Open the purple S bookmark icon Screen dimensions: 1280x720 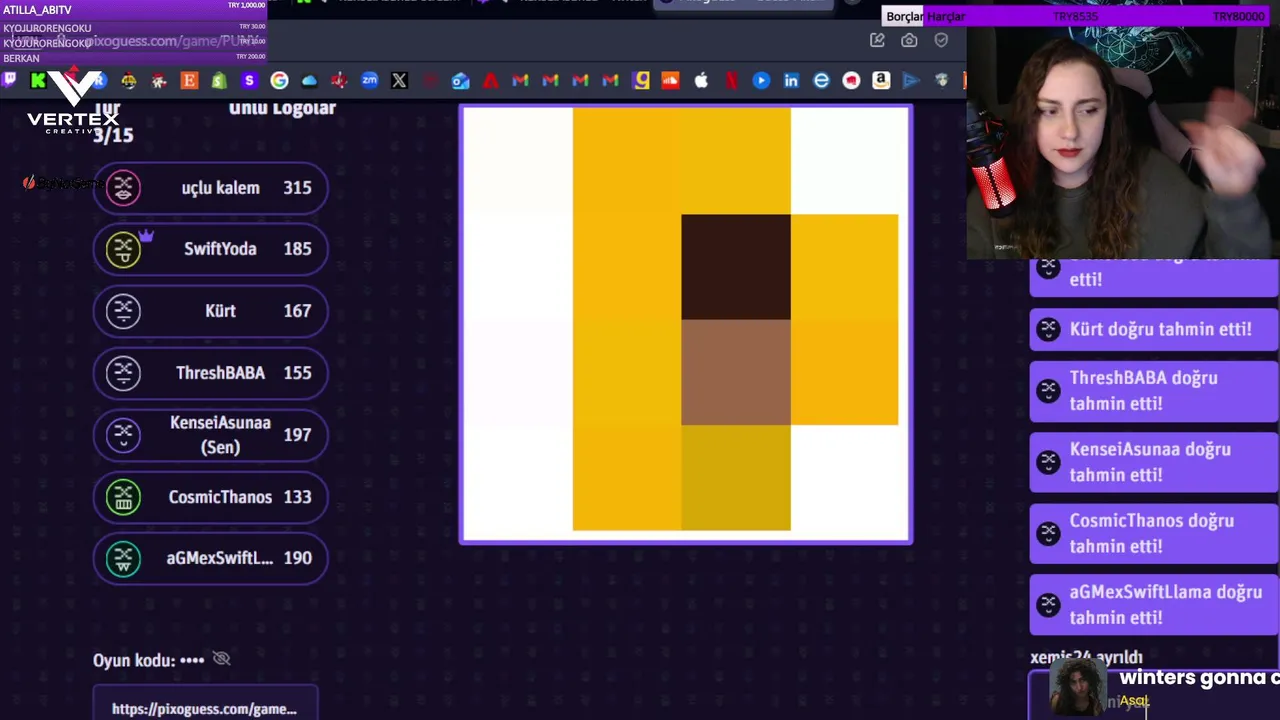249,81
